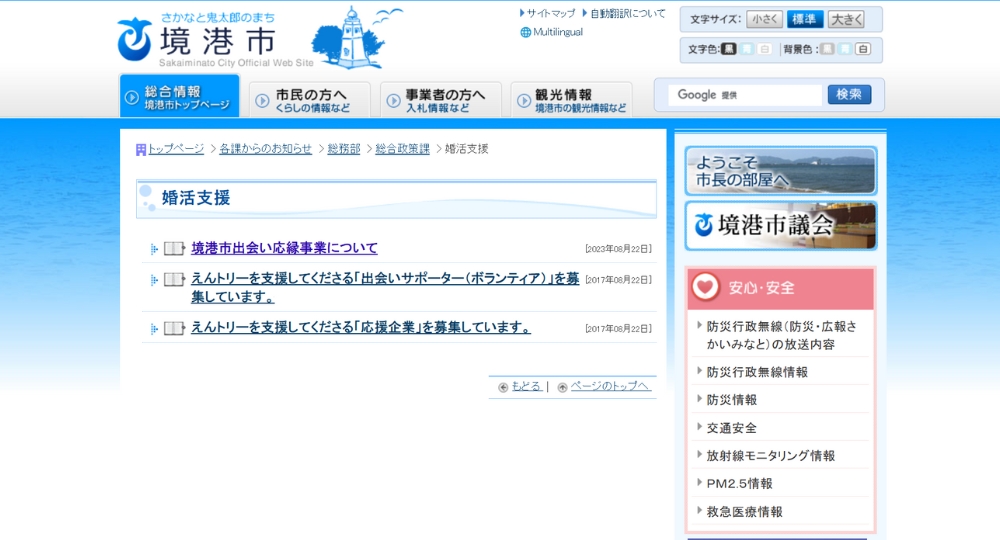Open 防災行政無線情報 link
Image resolution: width=1000 pixels, height=540 pixels.
coord(757,372)
